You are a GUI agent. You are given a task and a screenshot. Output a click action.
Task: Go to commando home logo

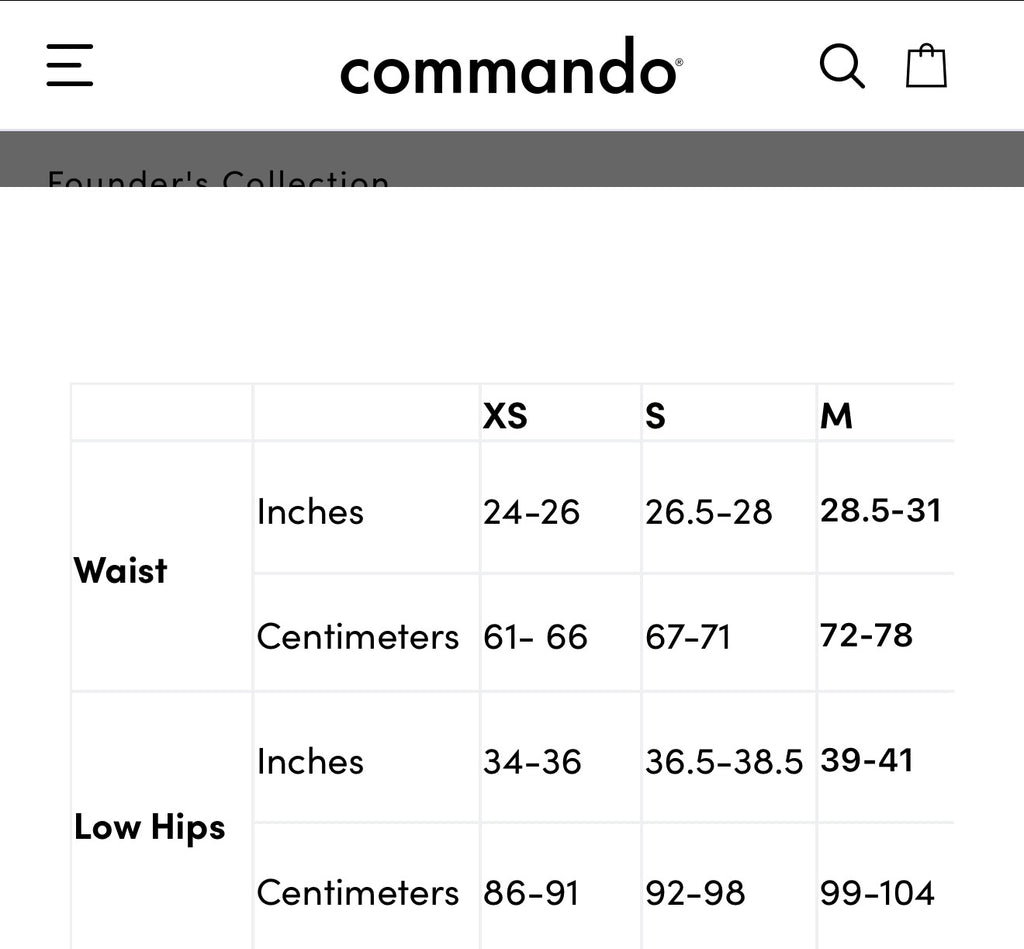coord(511,66)
